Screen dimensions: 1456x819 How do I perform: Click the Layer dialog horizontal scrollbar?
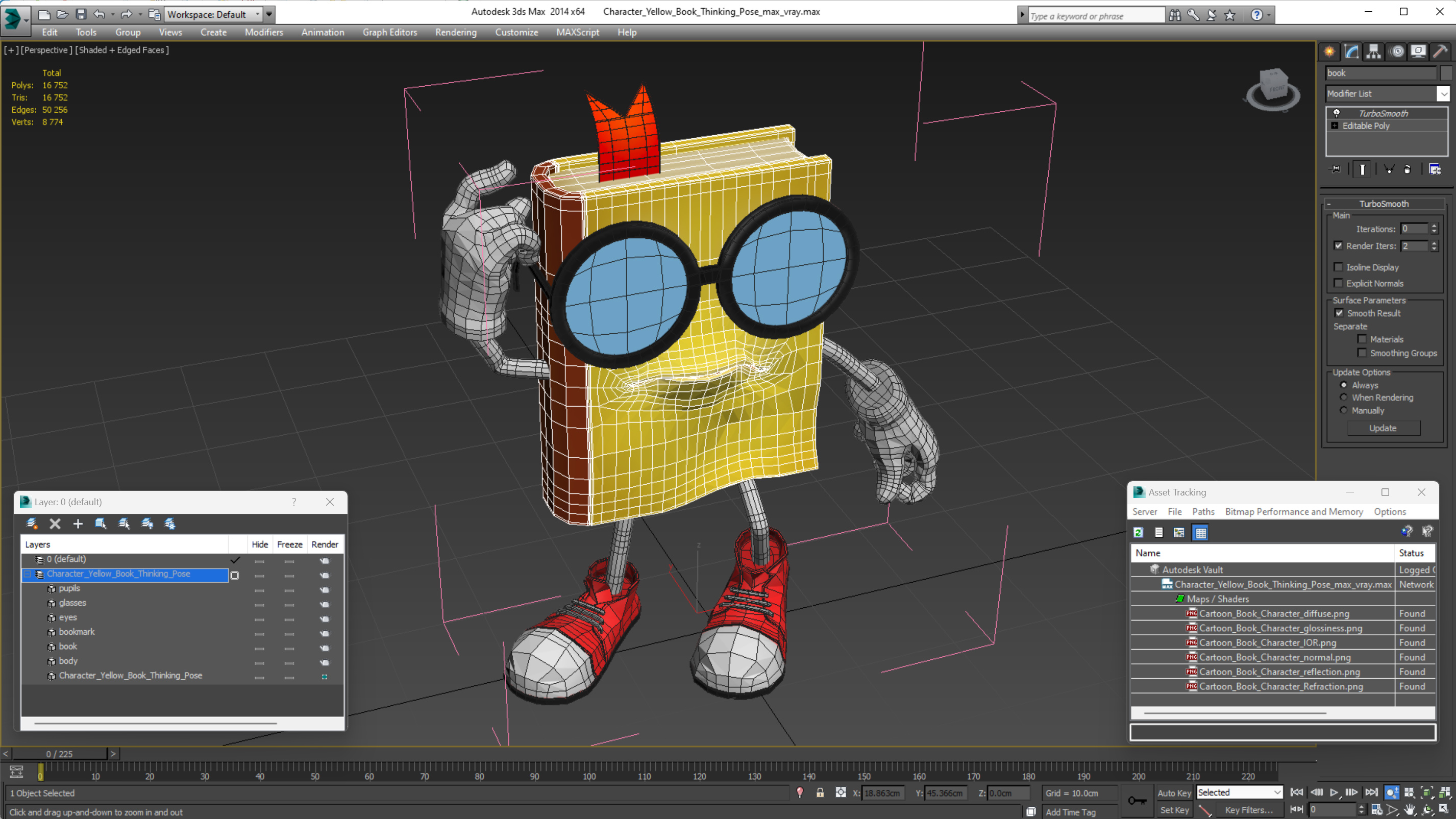click(x=156, y=723)
